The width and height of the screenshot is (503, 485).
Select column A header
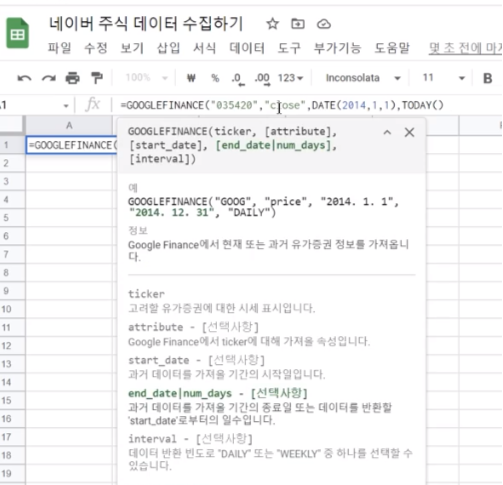[x=69, y=126]
